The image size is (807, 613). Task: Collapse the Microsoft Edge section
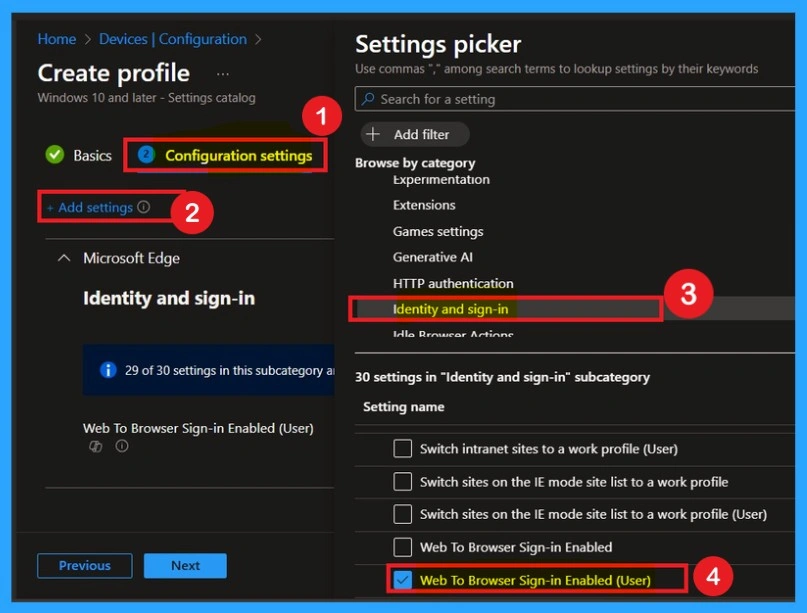tap(64, 257)
